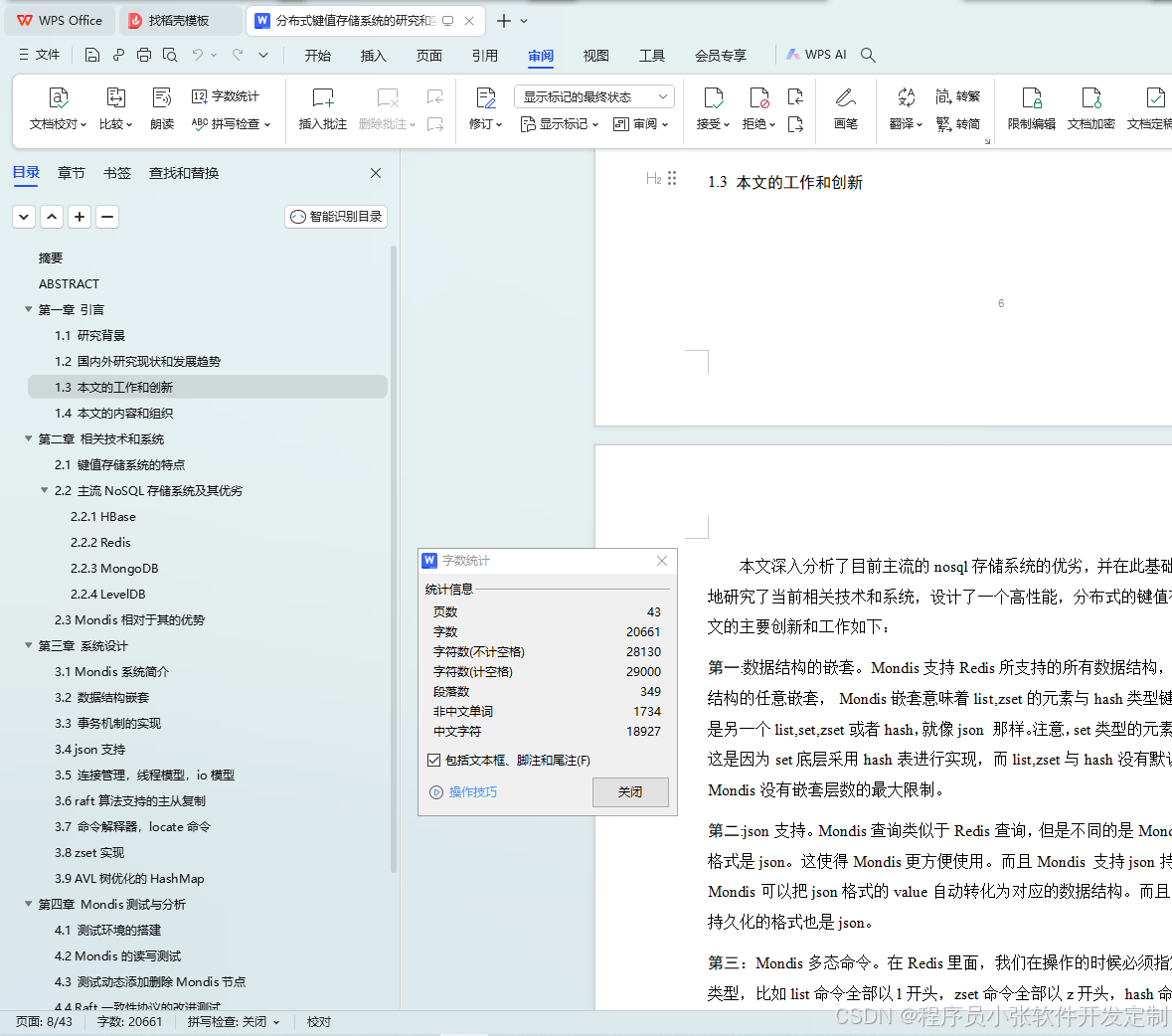Close the navigation pane with X

click(376, 173)
